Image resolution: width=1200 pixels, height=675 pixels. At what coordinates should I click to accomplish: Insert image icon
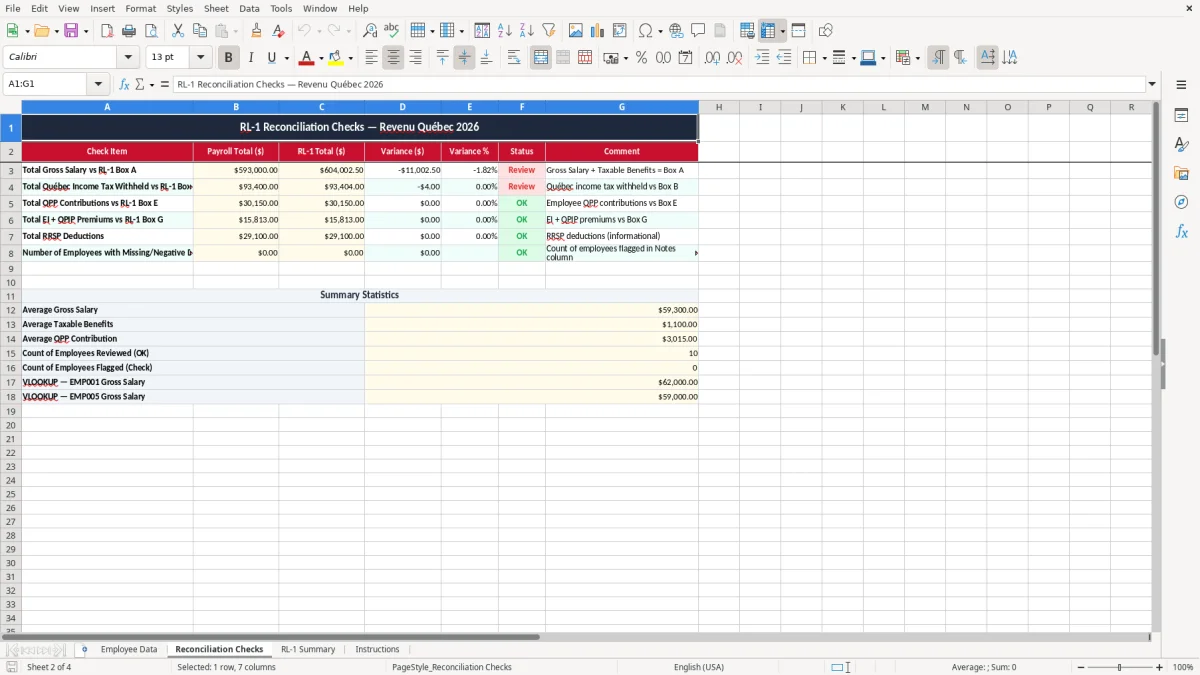pyautogui.click(x=576, y=31)
